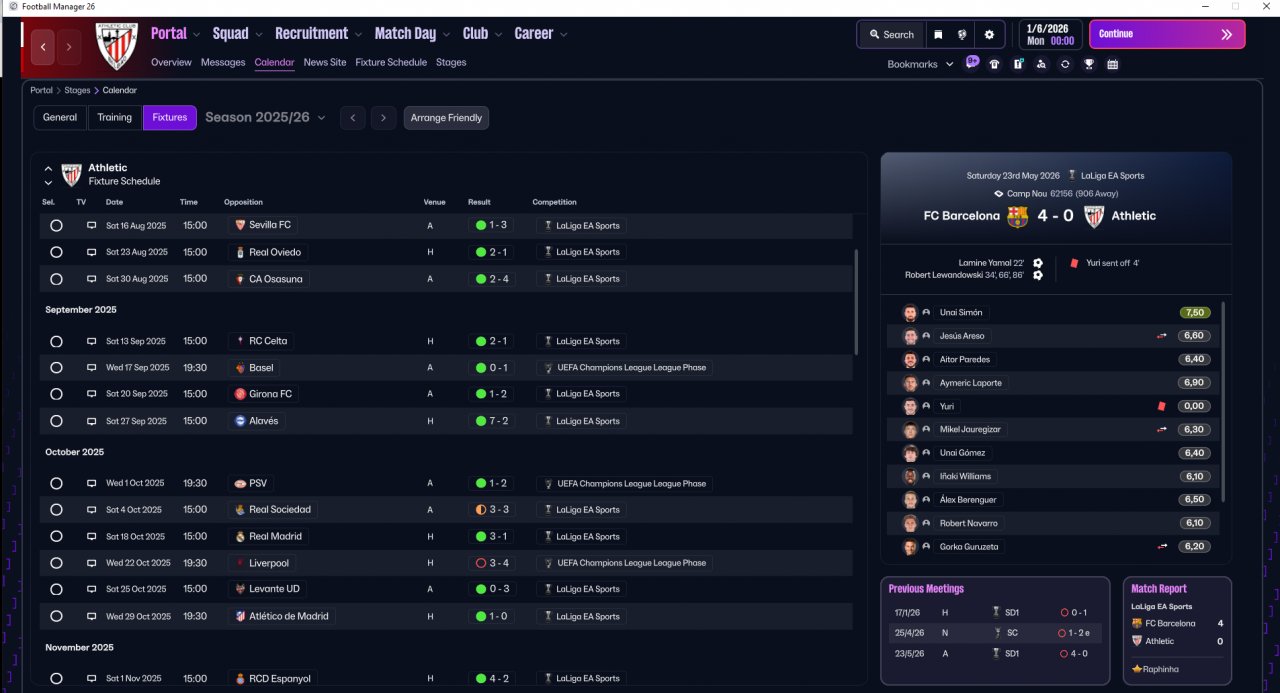
Task: Click the fixture list vertical scrollbar
Action: (856, 302)
